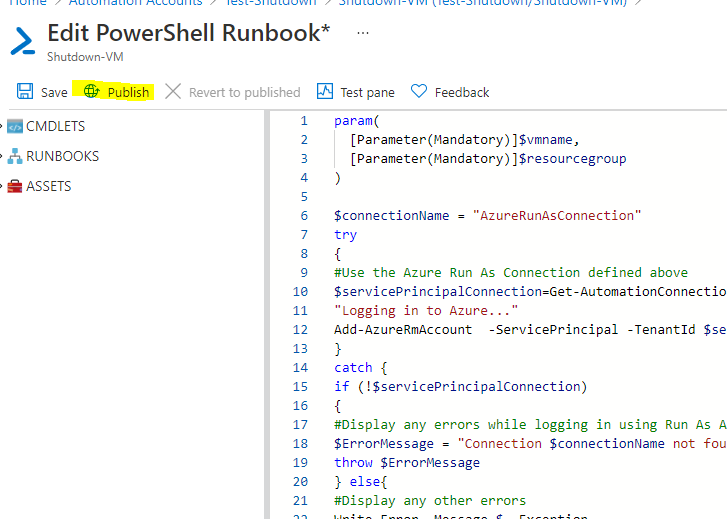The image size is (727, 519).
Task: Publish the runbook via Publish label
Action: [x=128, y=92]
